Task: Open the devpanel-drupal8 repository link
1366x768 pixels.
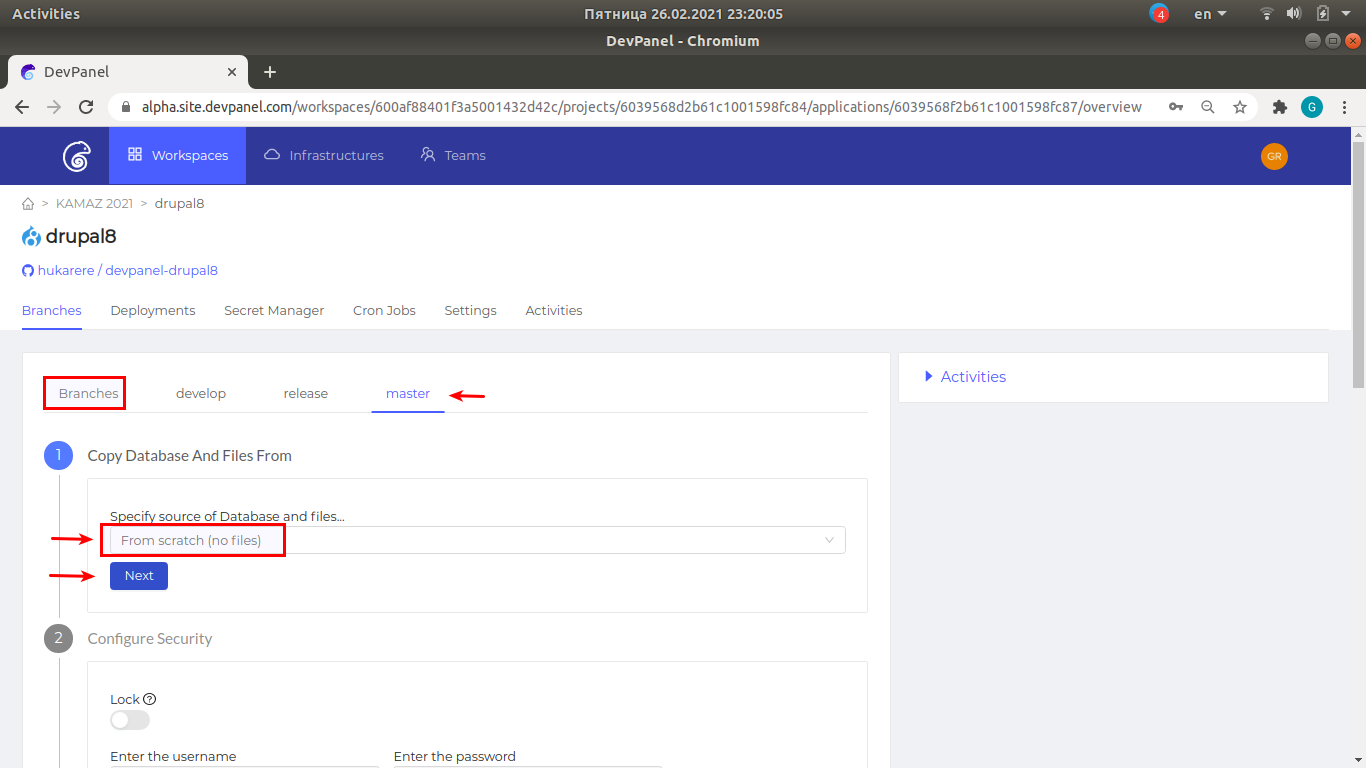Action: pos(161,270)
